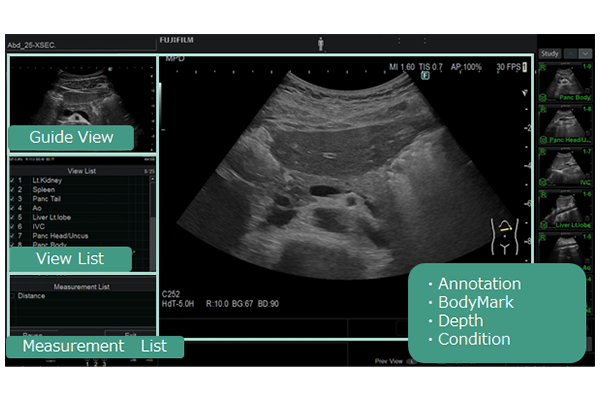Check the Distance measurement checkbox
This screenshot has width=600, height=400.
pos(13,296)
